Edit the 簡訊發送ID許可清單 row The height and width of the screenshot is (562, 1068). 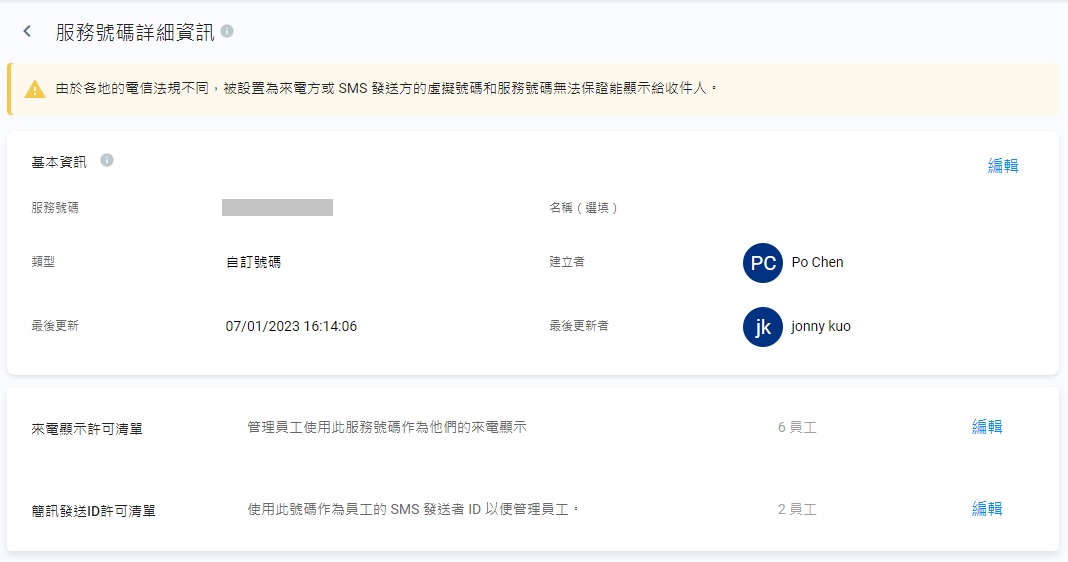(986, 509)
